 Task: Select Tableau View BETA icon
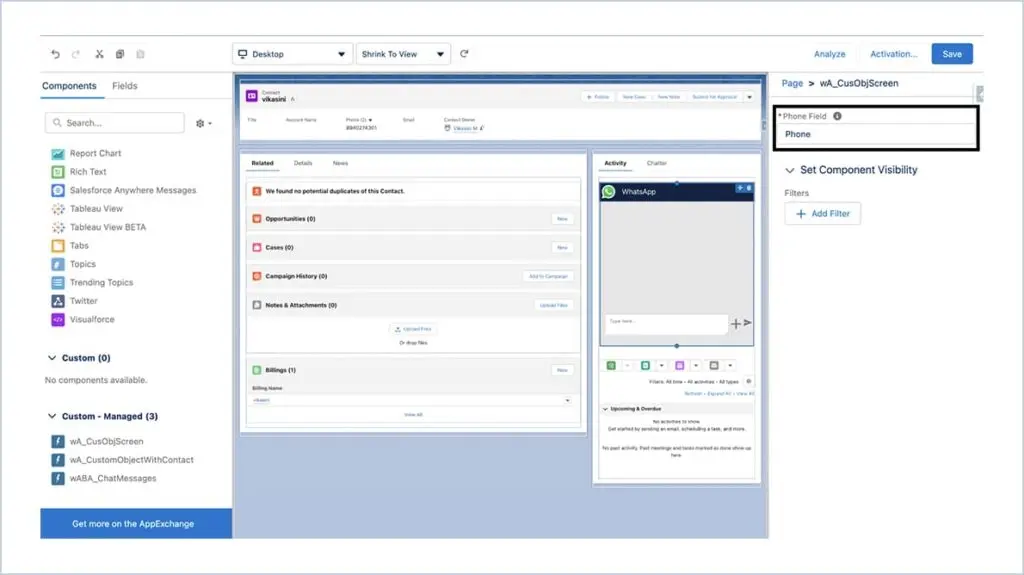tap(58, 227)
